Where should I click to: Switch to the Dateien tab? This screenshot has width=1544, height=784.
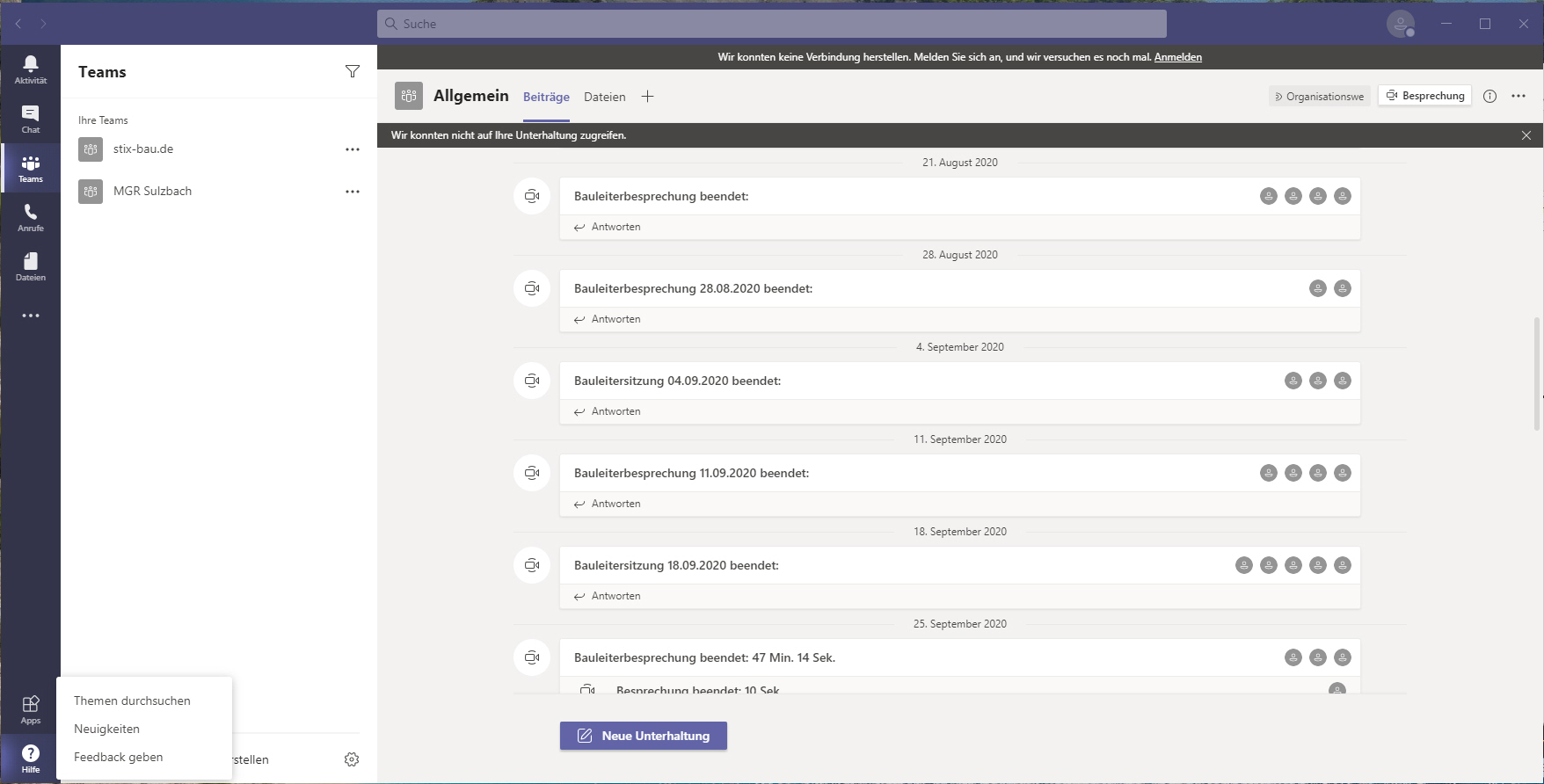[x=605, y=97]
